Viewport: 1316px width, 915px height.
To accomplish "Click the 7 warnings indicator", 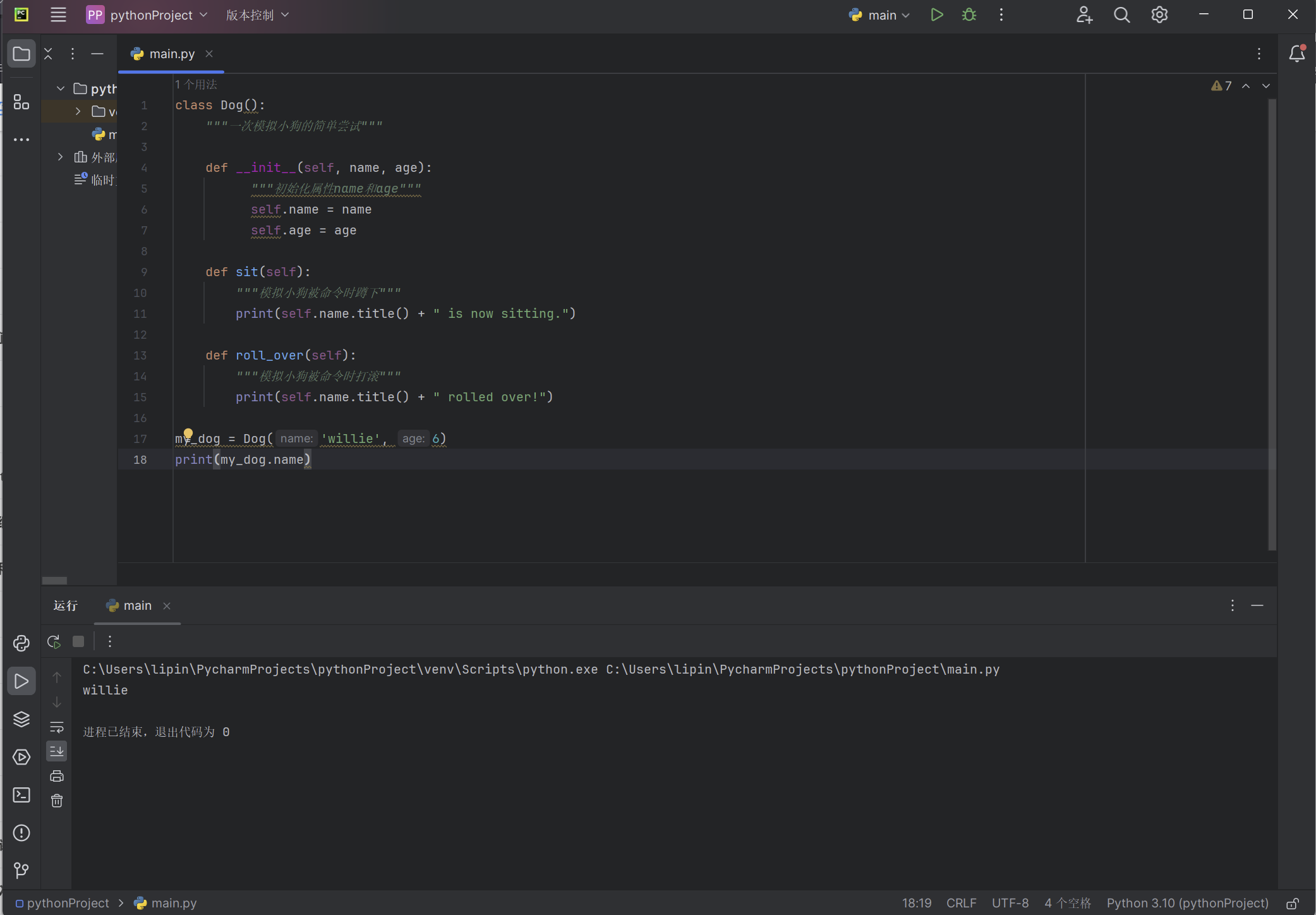I will (x=1222, y=86).
